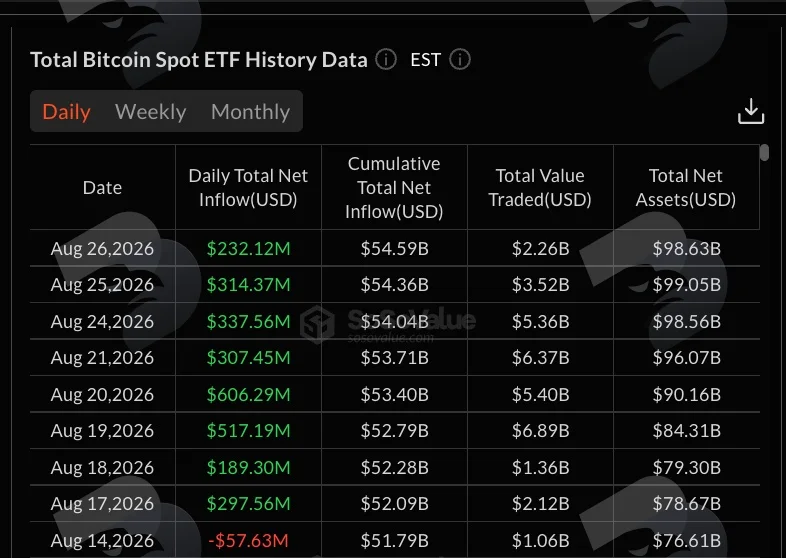Click the $6.89B value traded cell
This screenshot has height=558, width=786.
[x=540, y=431]
